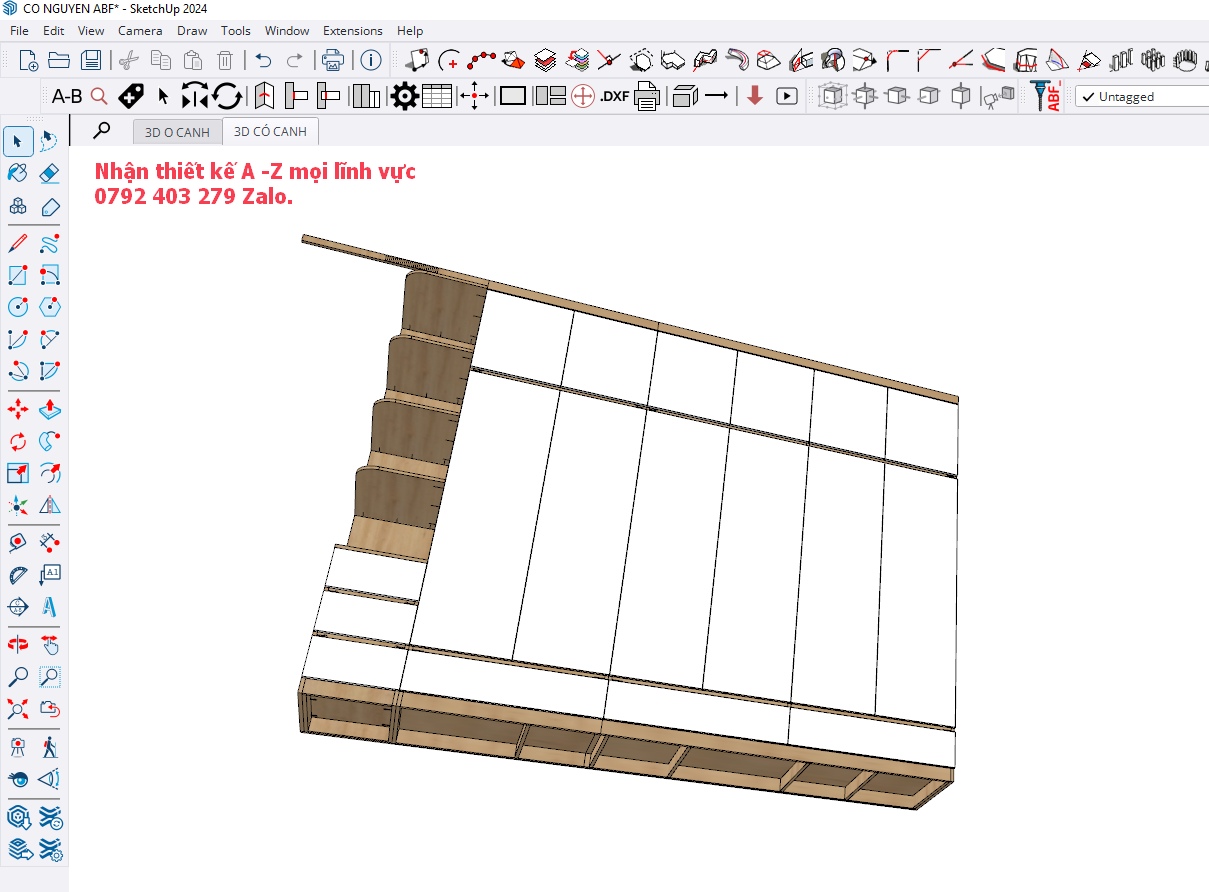The image size is (1209, 892).
Task: Select the Rotate tool
Action: coord(18,441)
